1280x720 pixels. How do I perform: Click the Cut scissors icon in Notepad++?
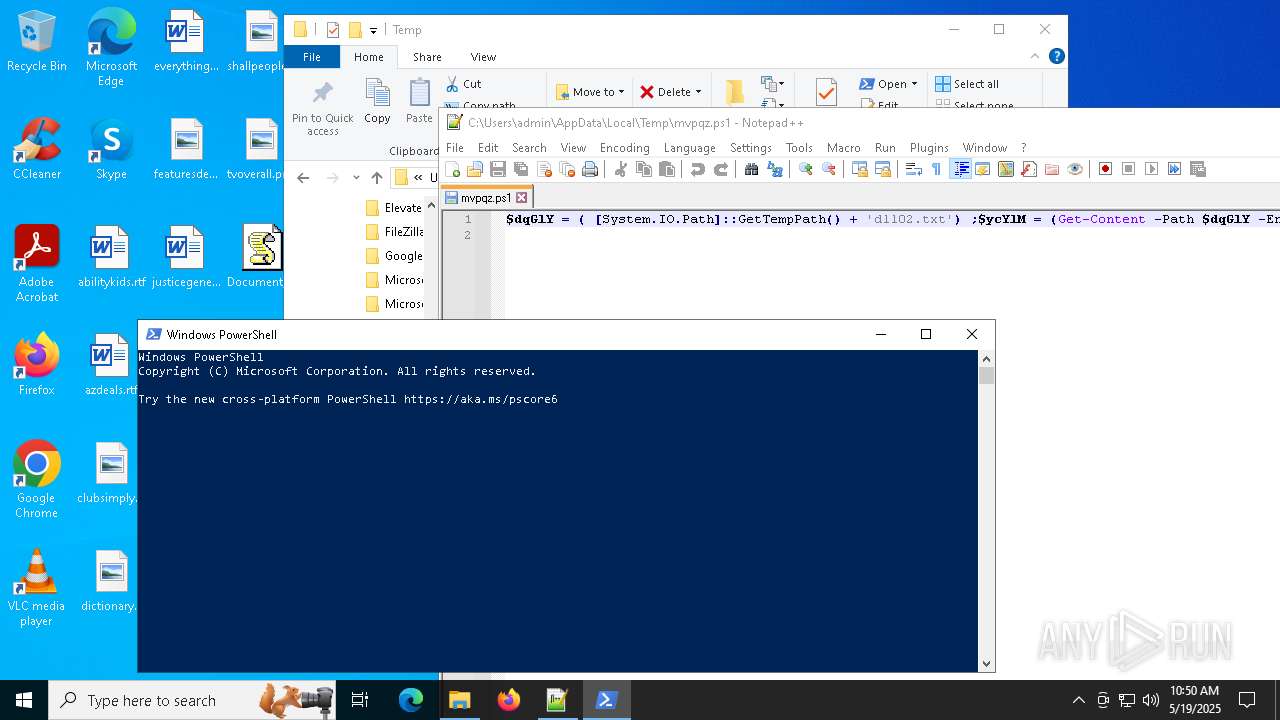[620, 169]
